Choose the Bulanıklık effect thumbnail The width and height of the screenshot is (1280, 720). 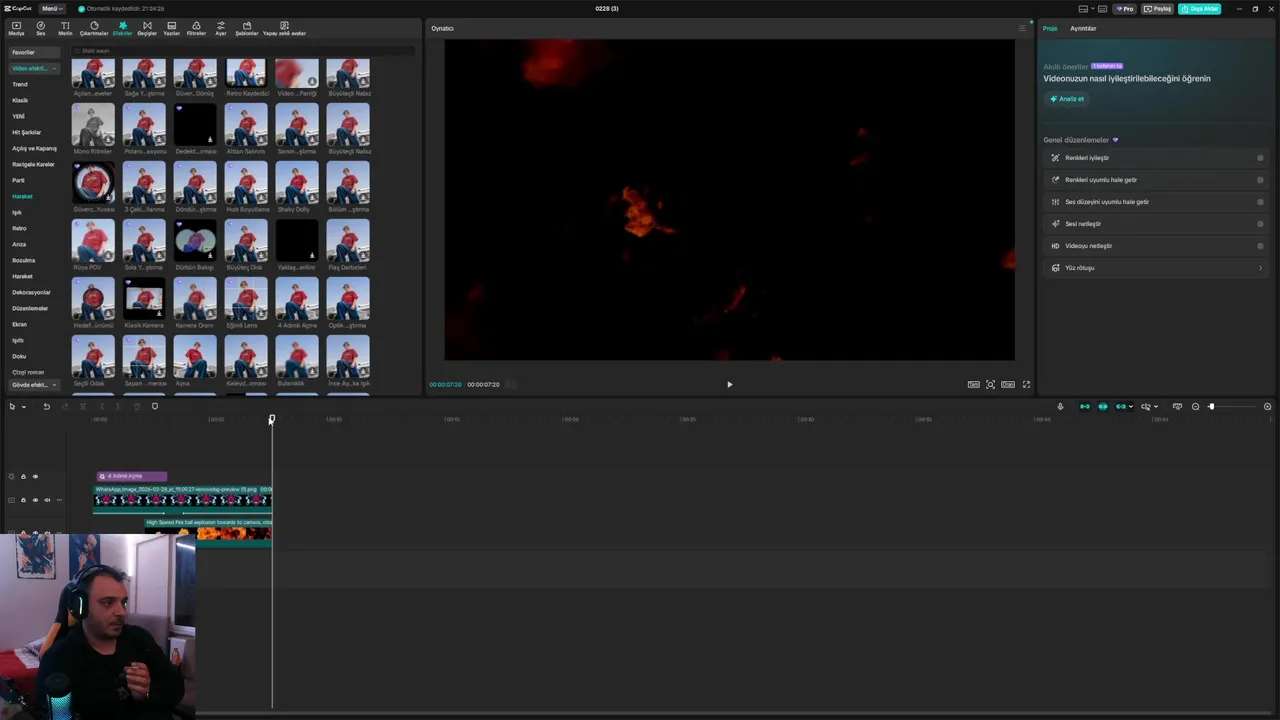point(297,358)
